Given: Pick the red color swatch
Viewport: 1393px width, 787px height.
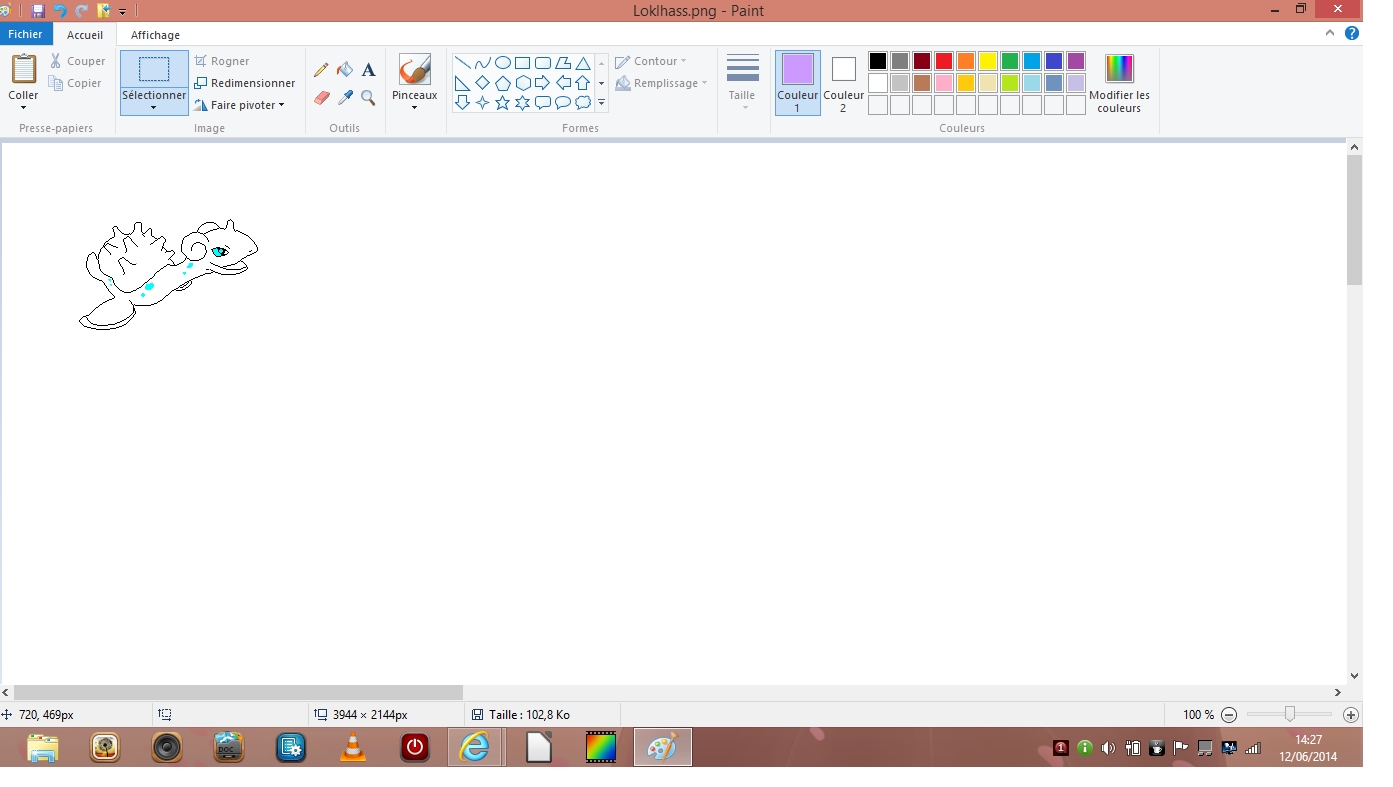Looking at the screenshot, I should 944,61.
